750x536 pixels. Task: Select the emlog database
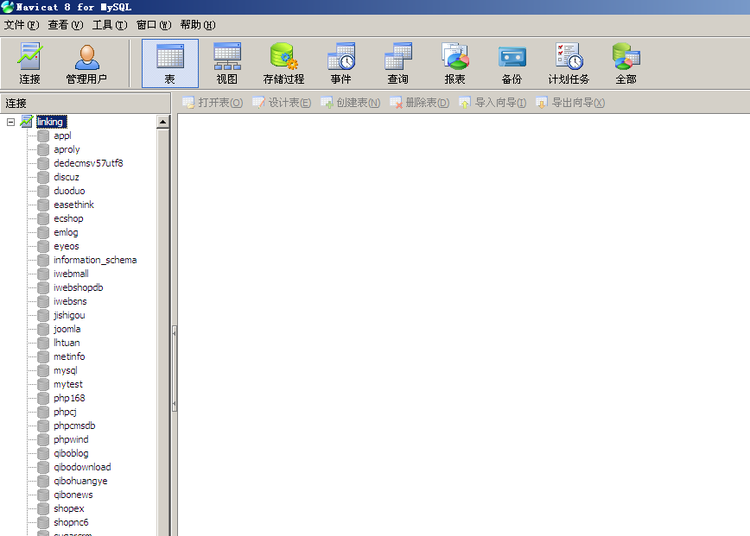coord(66,232)
